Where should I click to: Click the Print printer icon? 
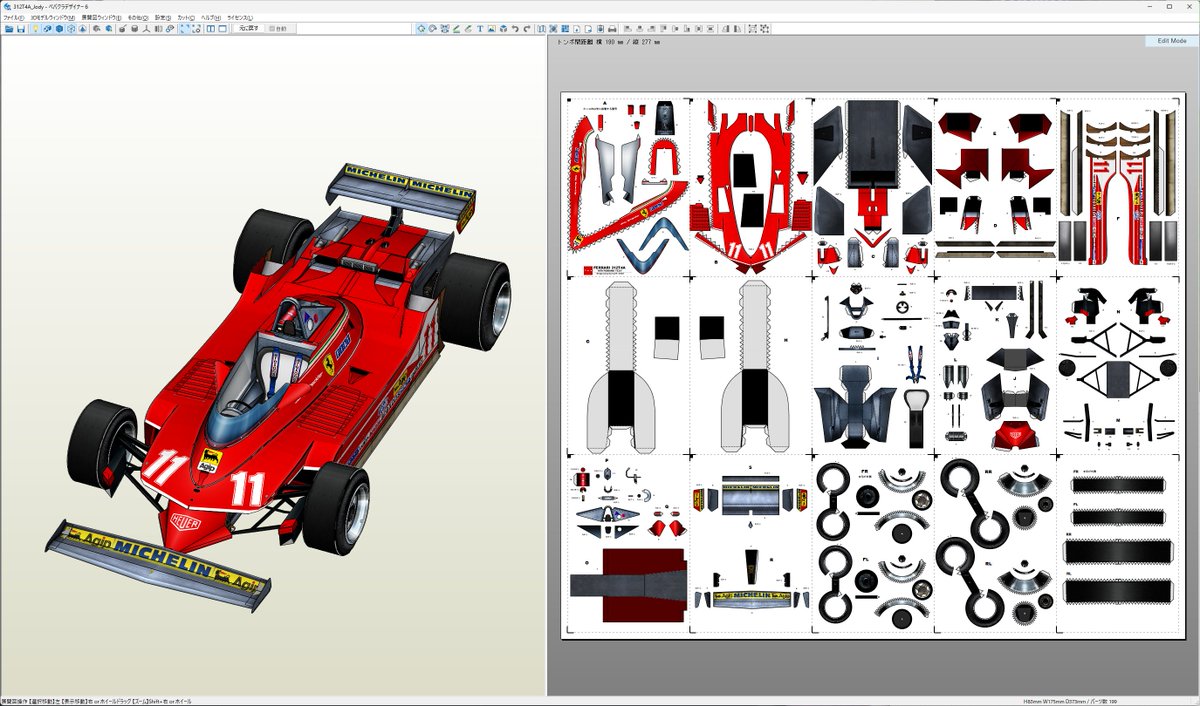tap(612, 28)
